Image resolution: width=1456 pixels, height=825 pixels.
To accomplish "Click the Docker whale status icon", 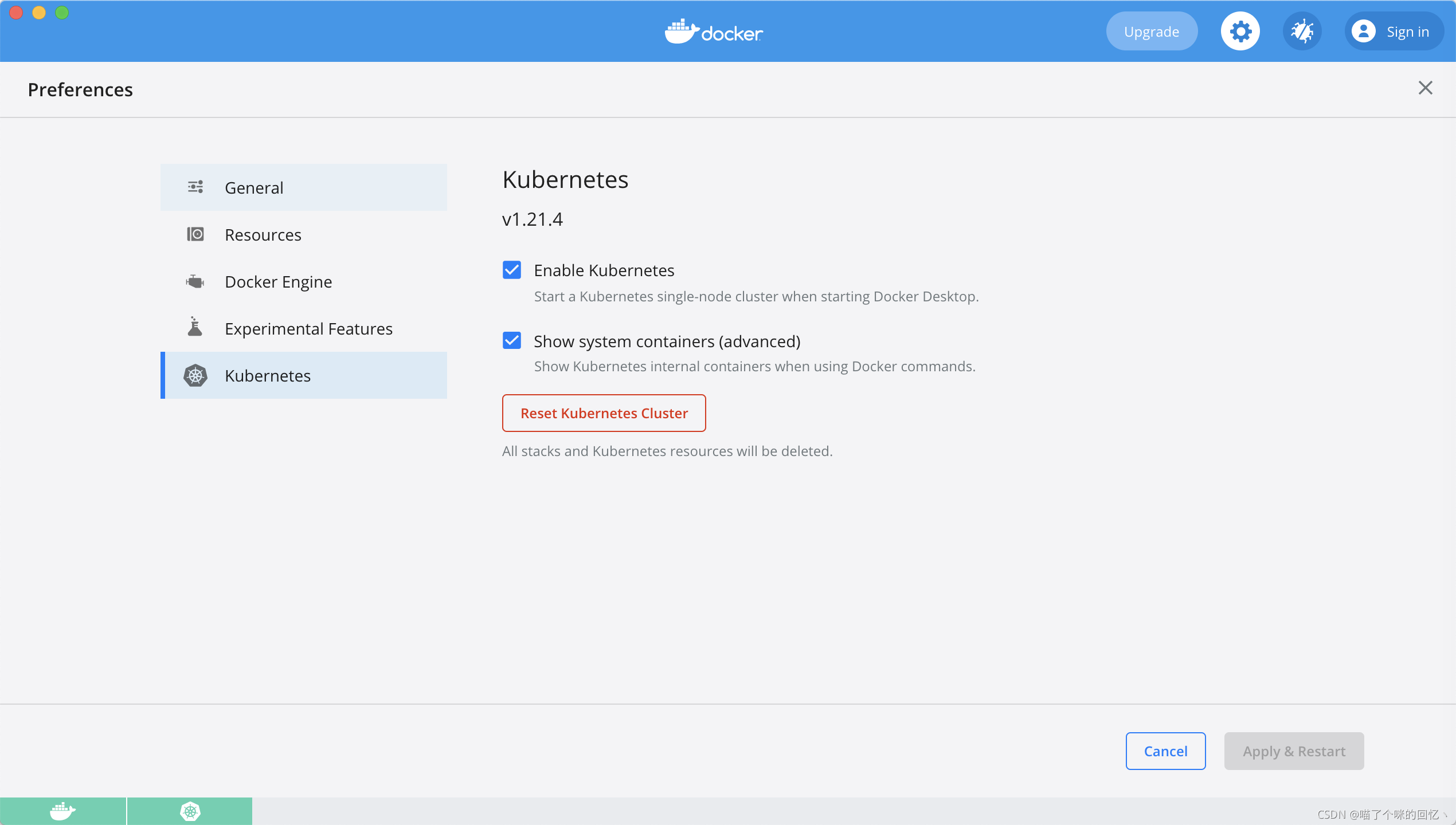I will (62, 811).
